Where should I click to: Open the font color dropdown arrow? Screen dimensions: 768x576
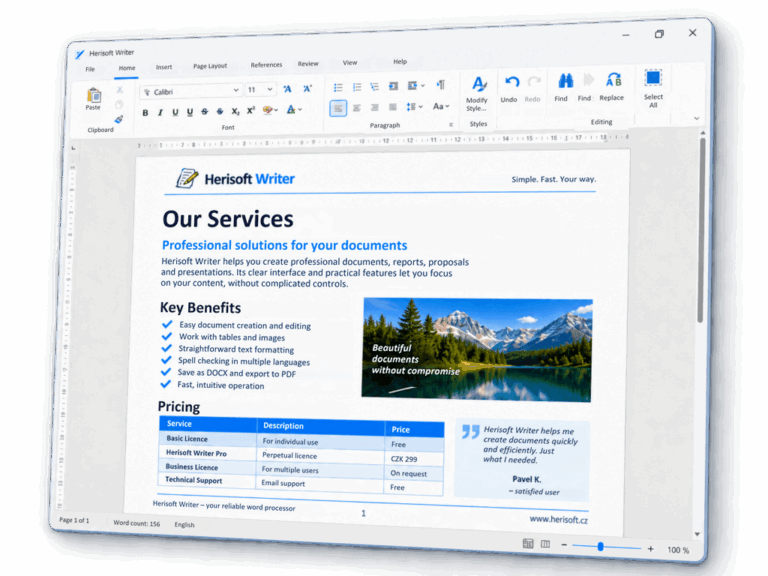tap(300, 109)
